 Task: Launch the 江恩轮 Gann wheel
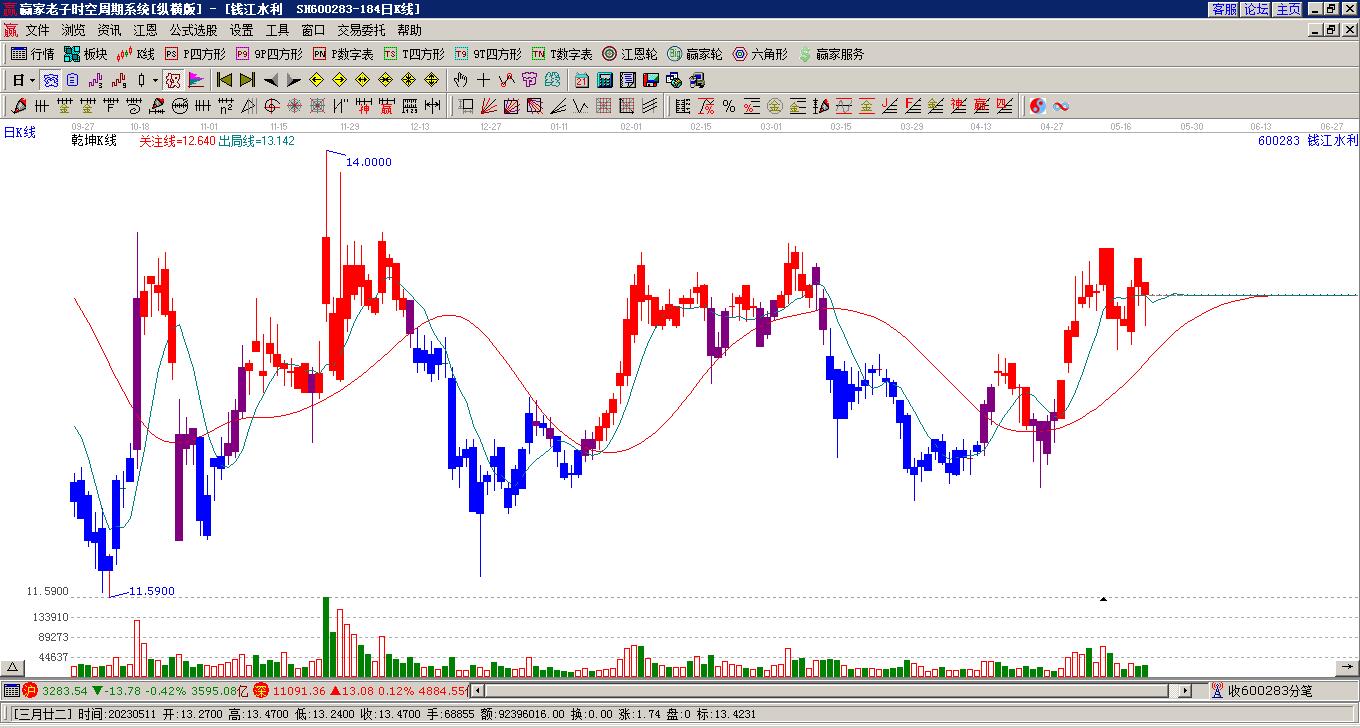click(630, 54)
